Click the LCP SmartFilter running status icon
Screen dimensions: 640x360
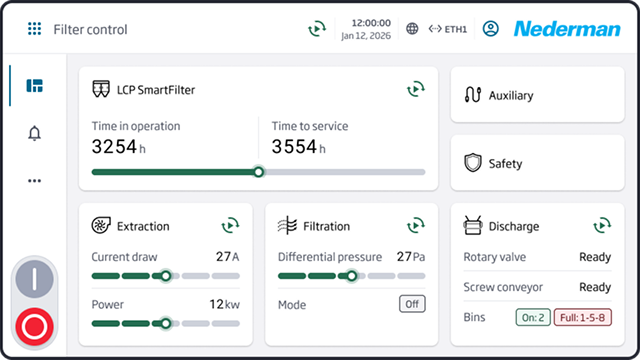[416, 89]
